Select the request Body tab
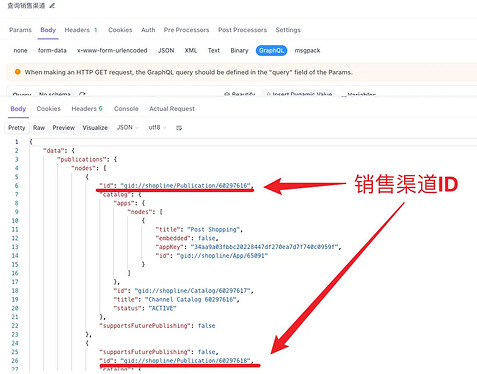Screen dimensions: 477x374 48,30
